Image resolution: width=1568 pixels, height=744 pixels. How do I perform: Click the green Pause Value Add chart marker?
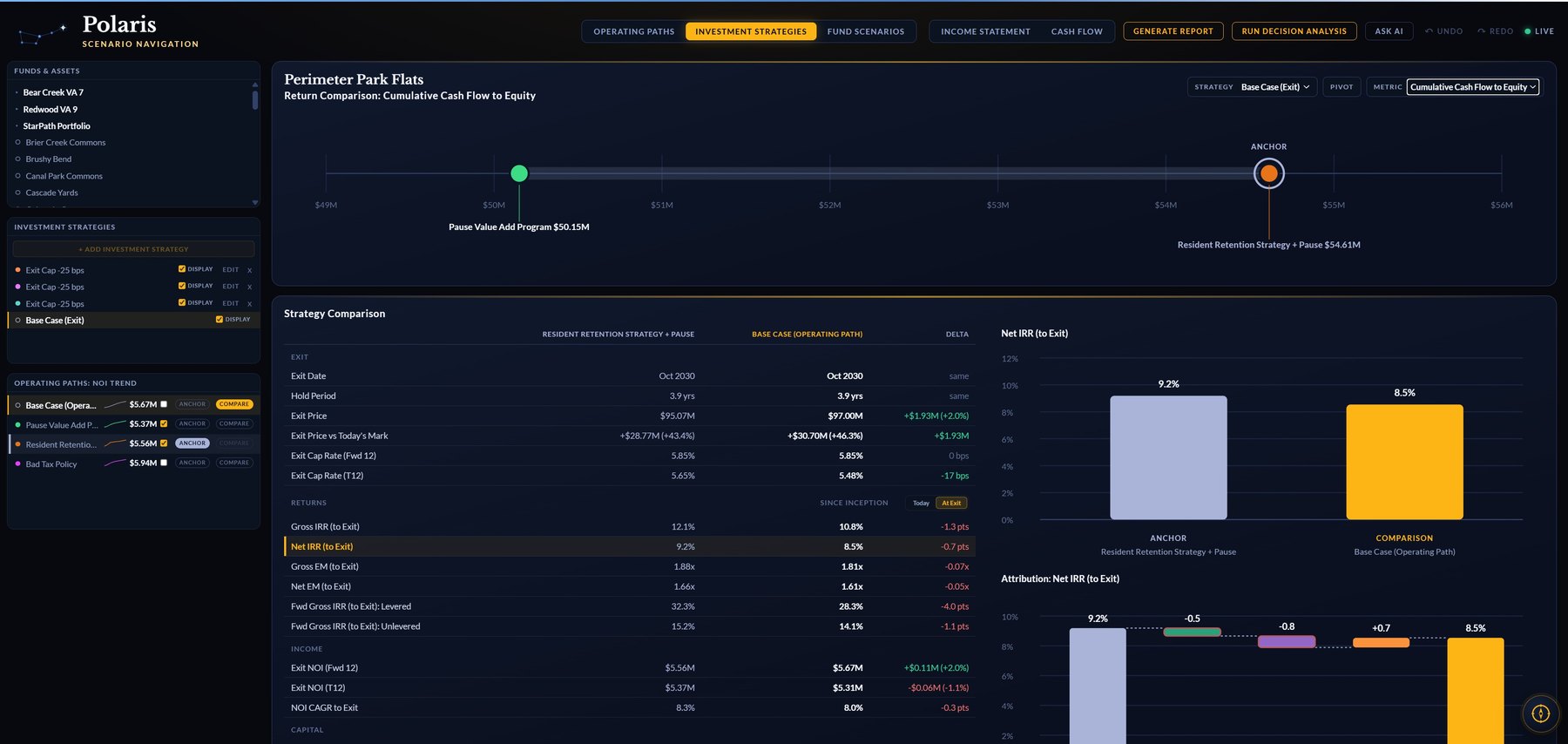(x=519, y=173)
